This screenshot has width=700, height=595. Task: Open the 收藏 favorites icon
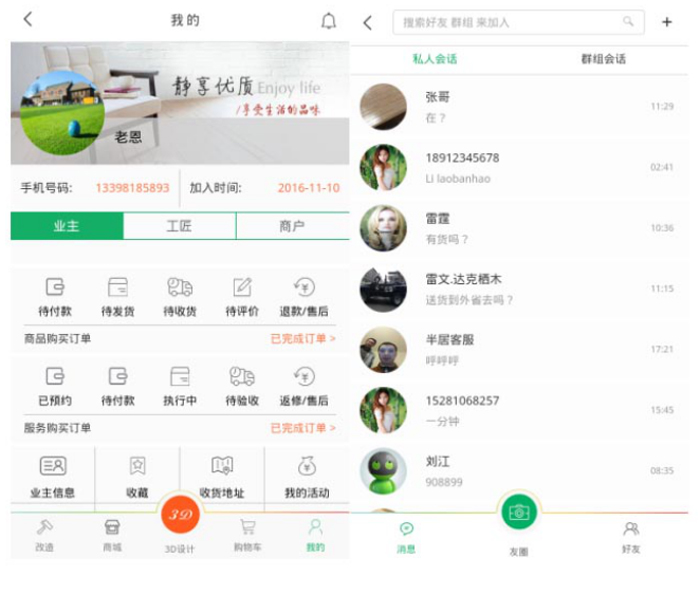pos(137,466)
